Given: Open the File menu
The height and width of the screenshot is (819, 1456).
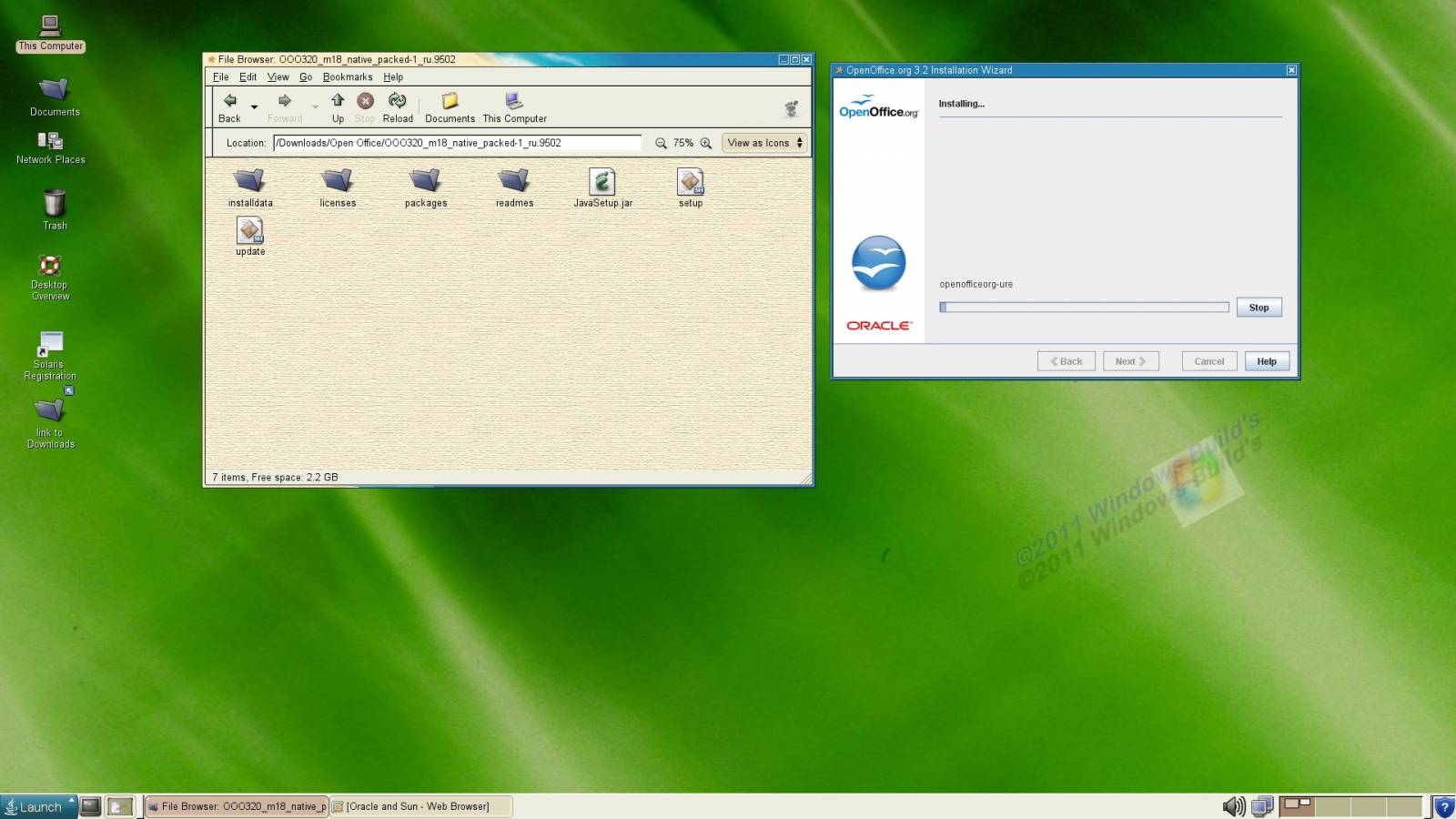Looking at the screenshot, I should 220,77.
